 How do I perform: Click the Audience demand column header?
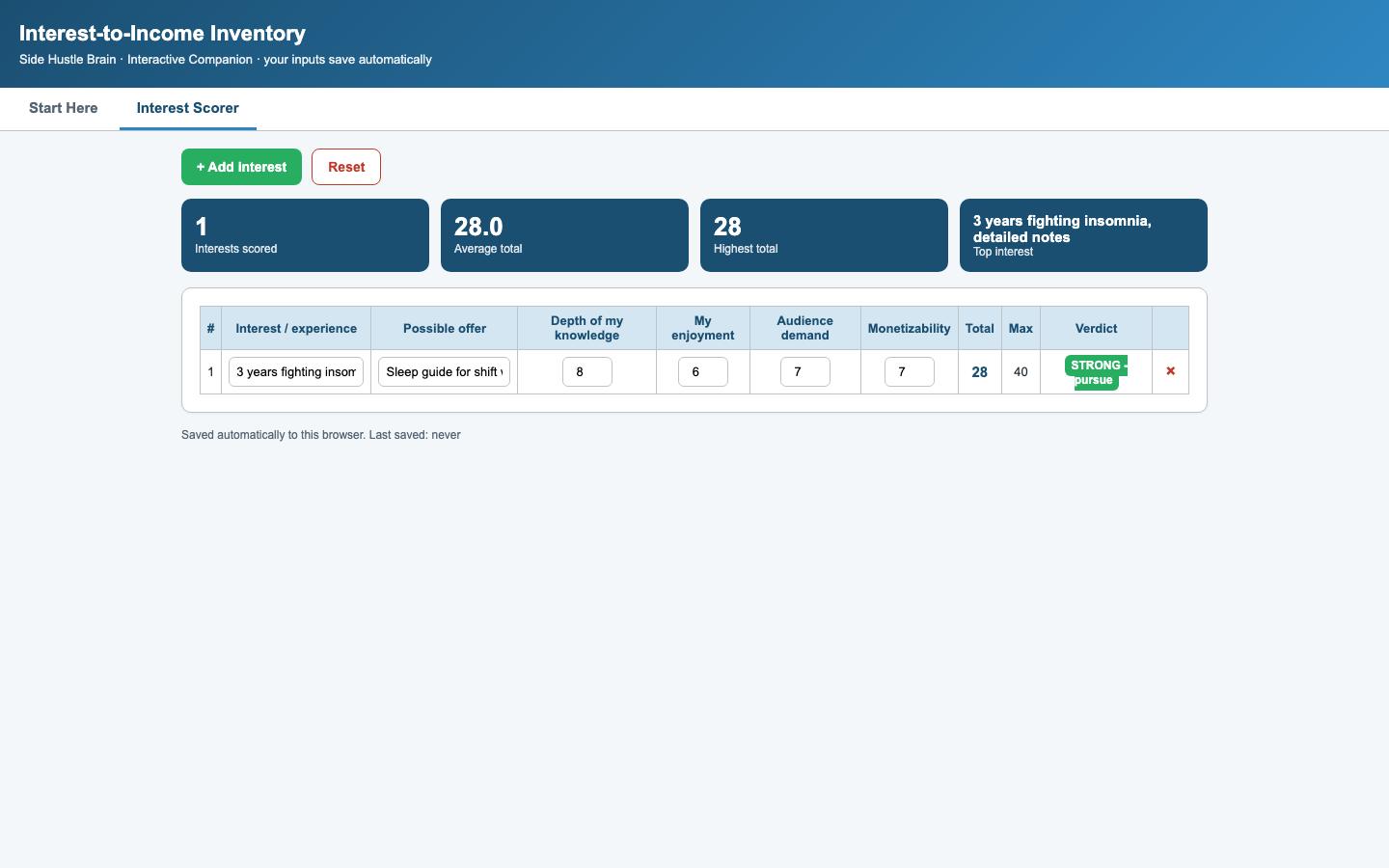804,328
